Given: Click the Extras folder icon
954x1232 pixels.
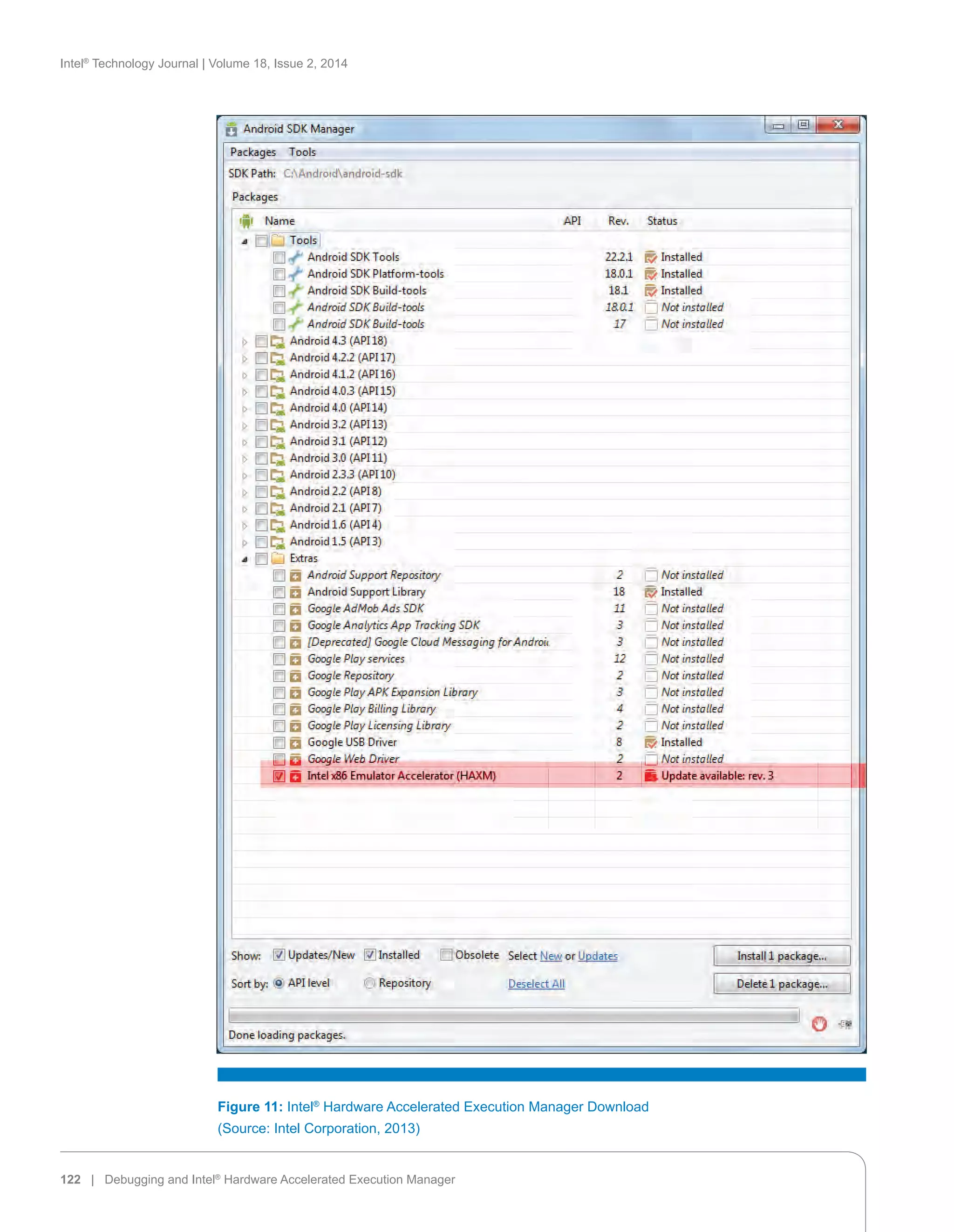Looking at the screenshot, I should (x=278, y=559).
